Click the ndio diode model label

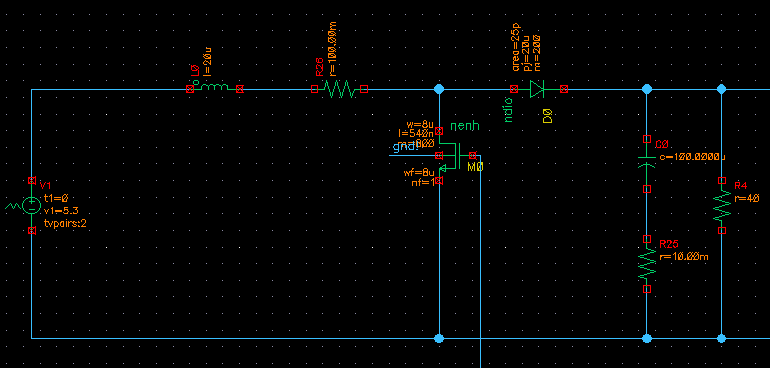(508, 110)
